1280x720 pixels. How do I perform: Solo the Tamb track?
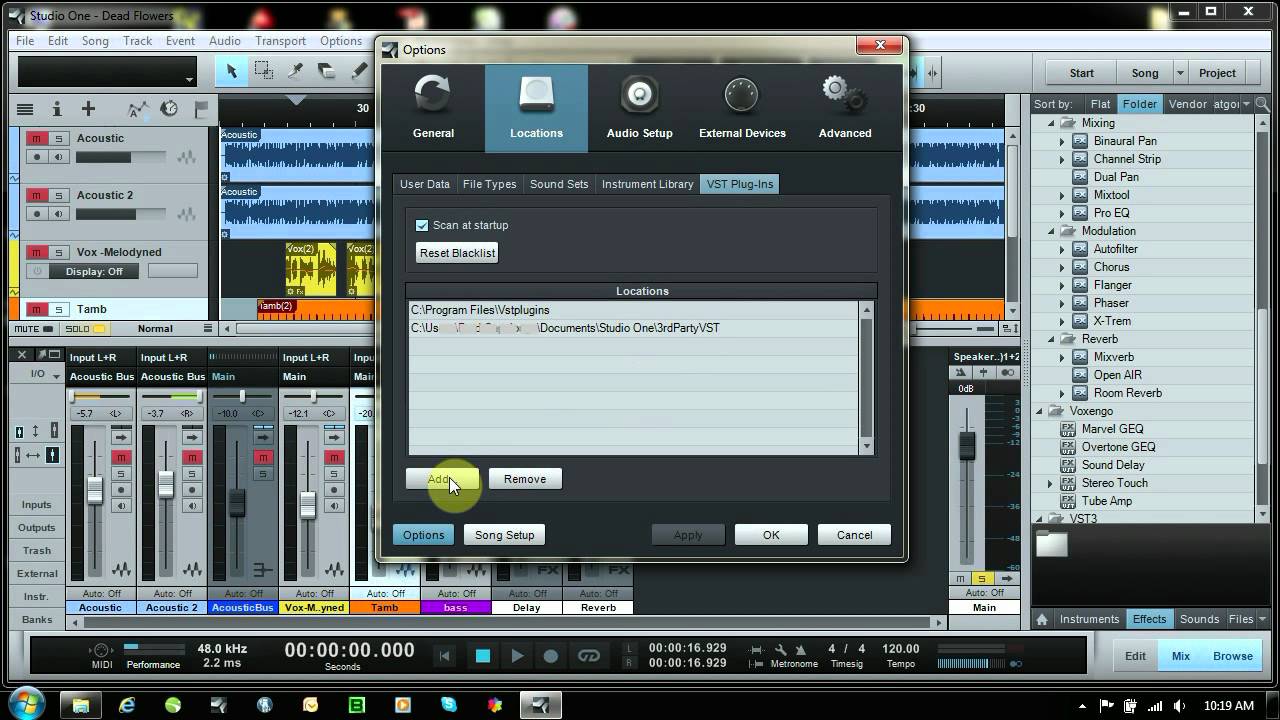pos(58,309)
